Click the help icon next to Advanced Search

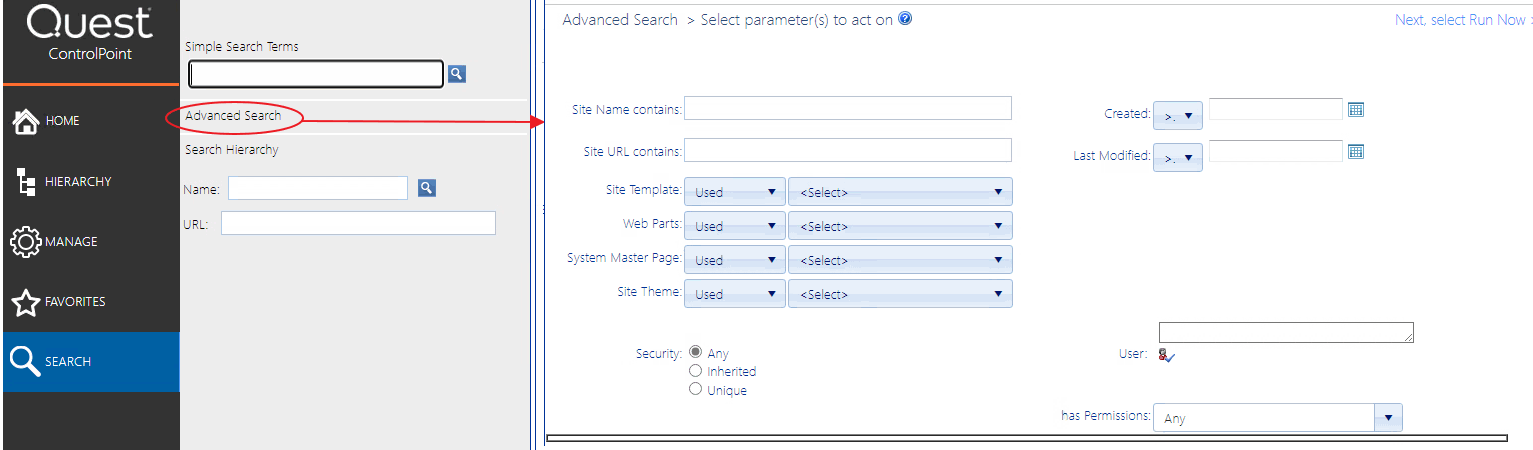905,19
